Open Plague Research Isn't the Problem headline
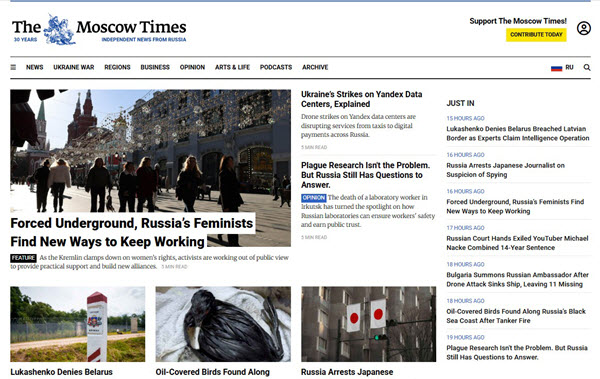600x379 pixels. (x=365, y=175)
